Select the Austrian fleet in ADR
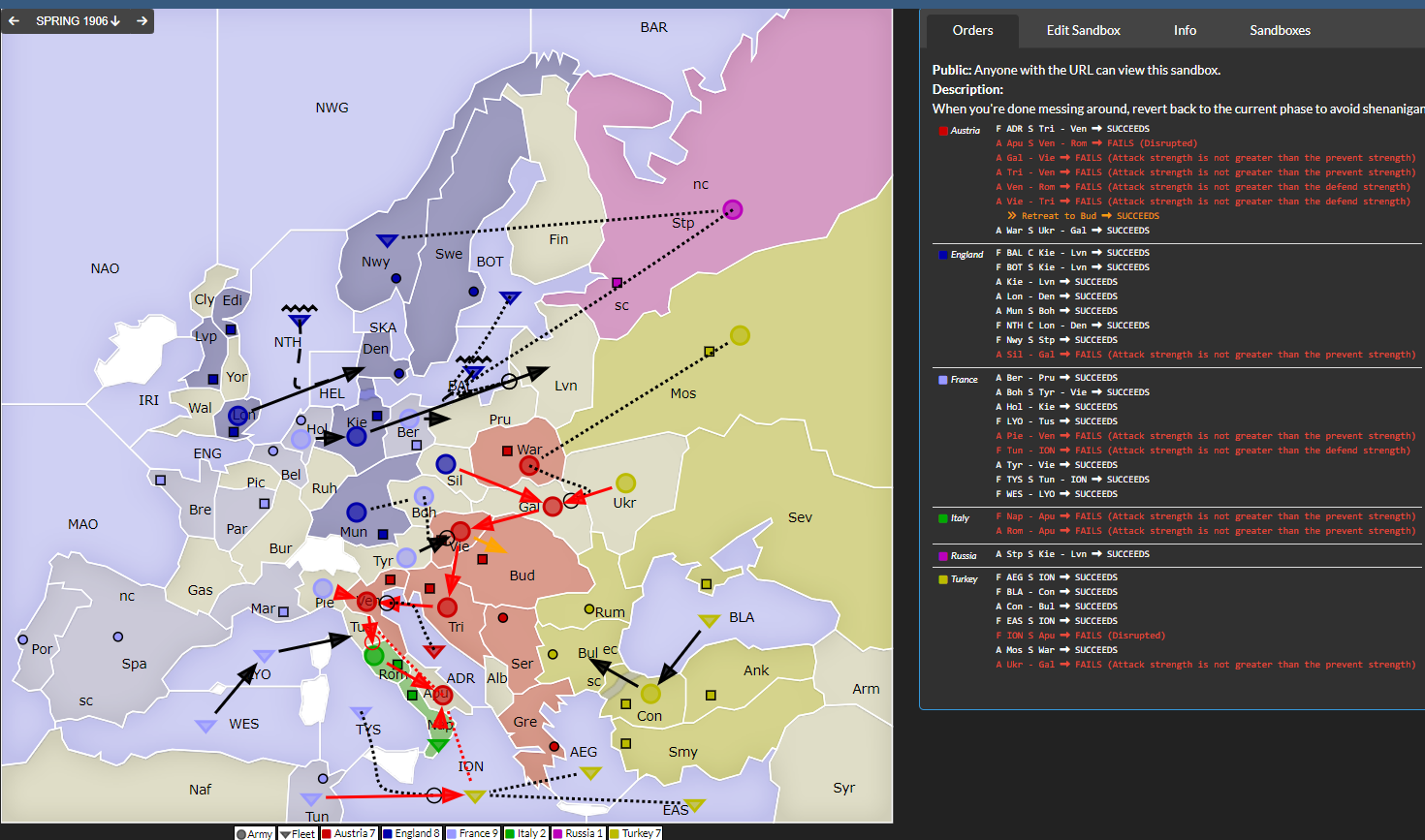1425x840 pixels. (434, 650)
